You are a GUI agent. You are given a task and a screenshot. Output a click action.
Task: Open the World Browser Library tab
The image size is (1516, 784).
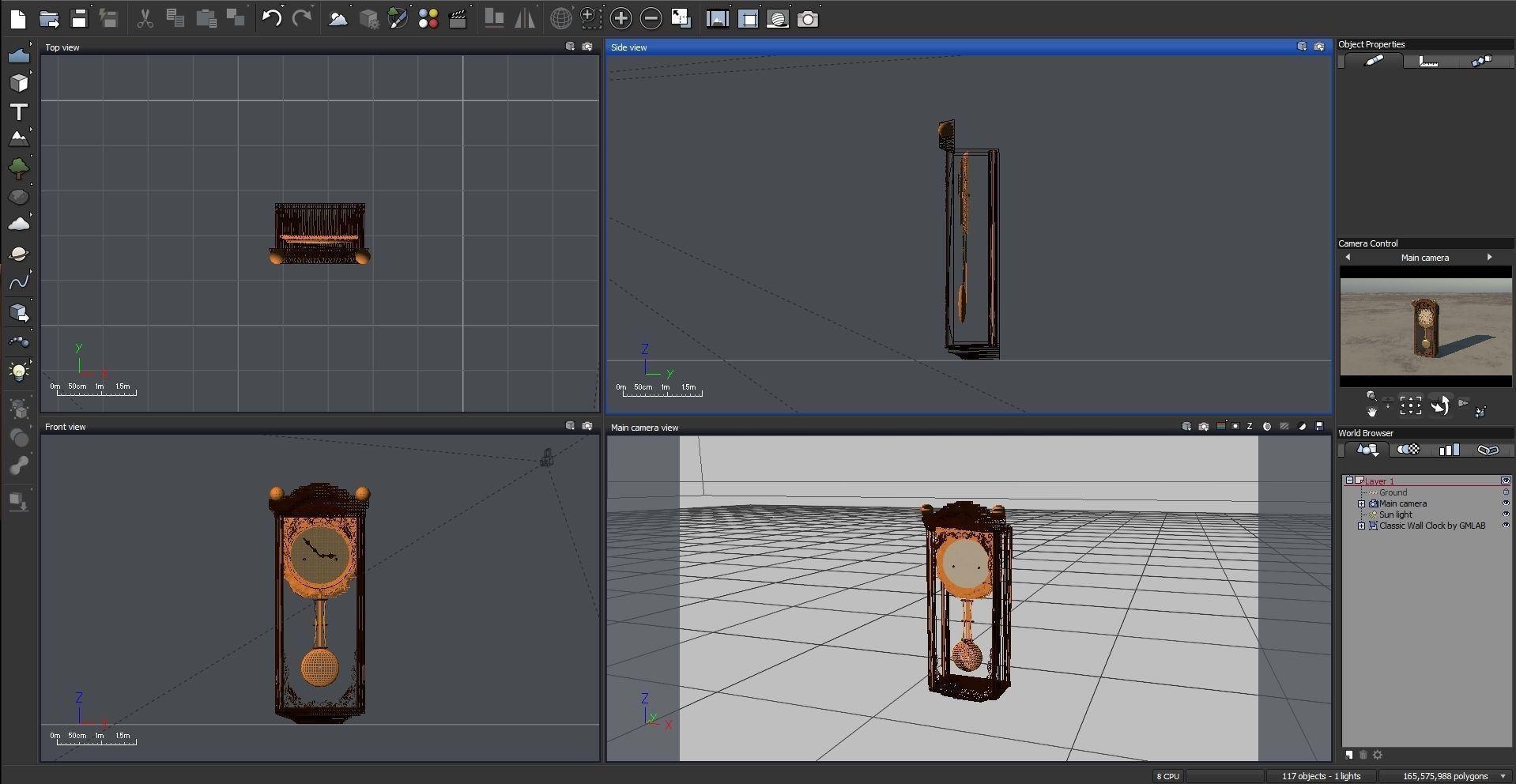tap(1449, 450)
